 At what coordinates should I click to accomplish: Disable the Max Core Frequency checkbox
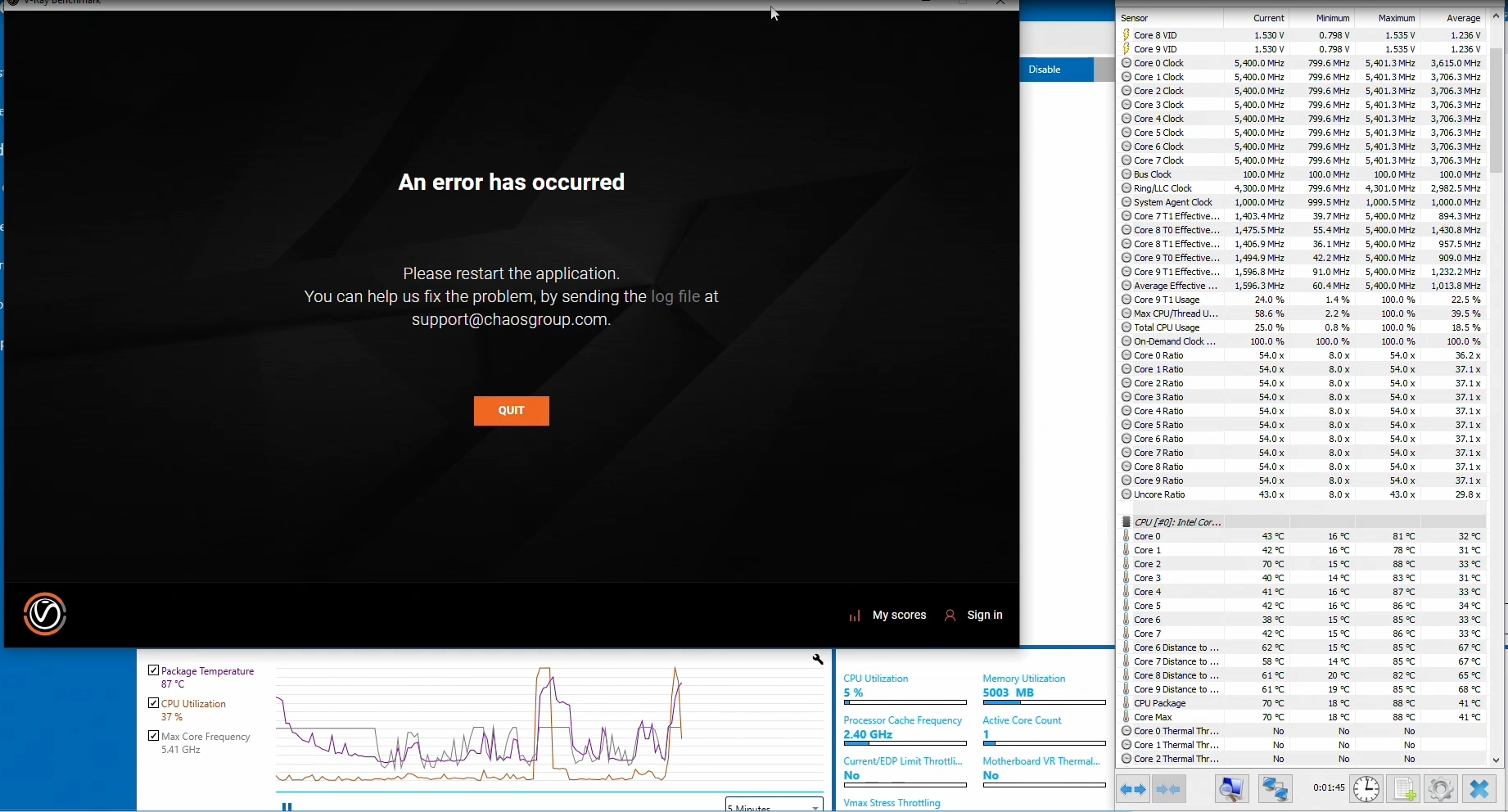coord(153,736)
